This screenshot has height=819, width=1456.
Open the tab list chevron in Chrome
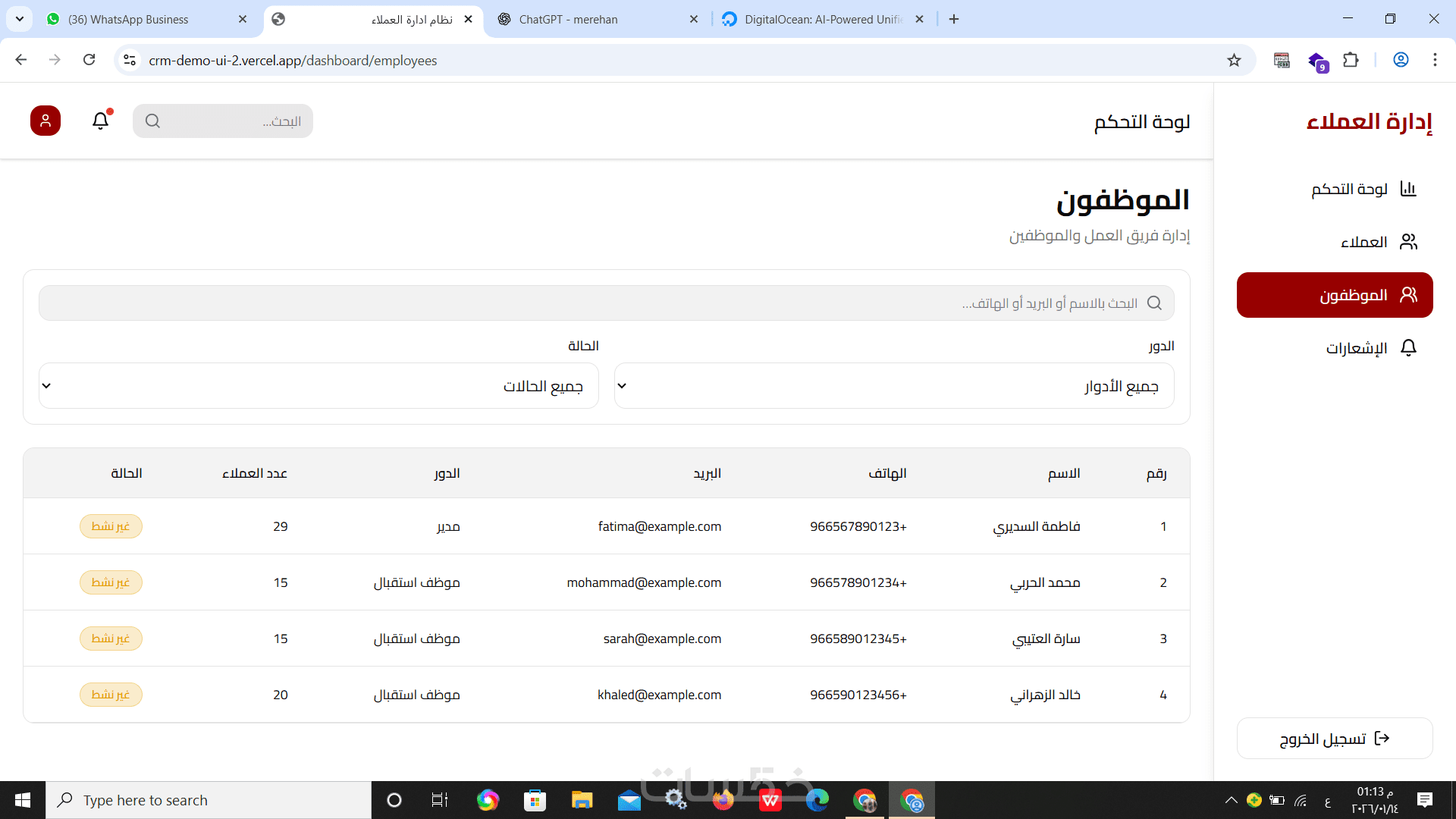20,19
